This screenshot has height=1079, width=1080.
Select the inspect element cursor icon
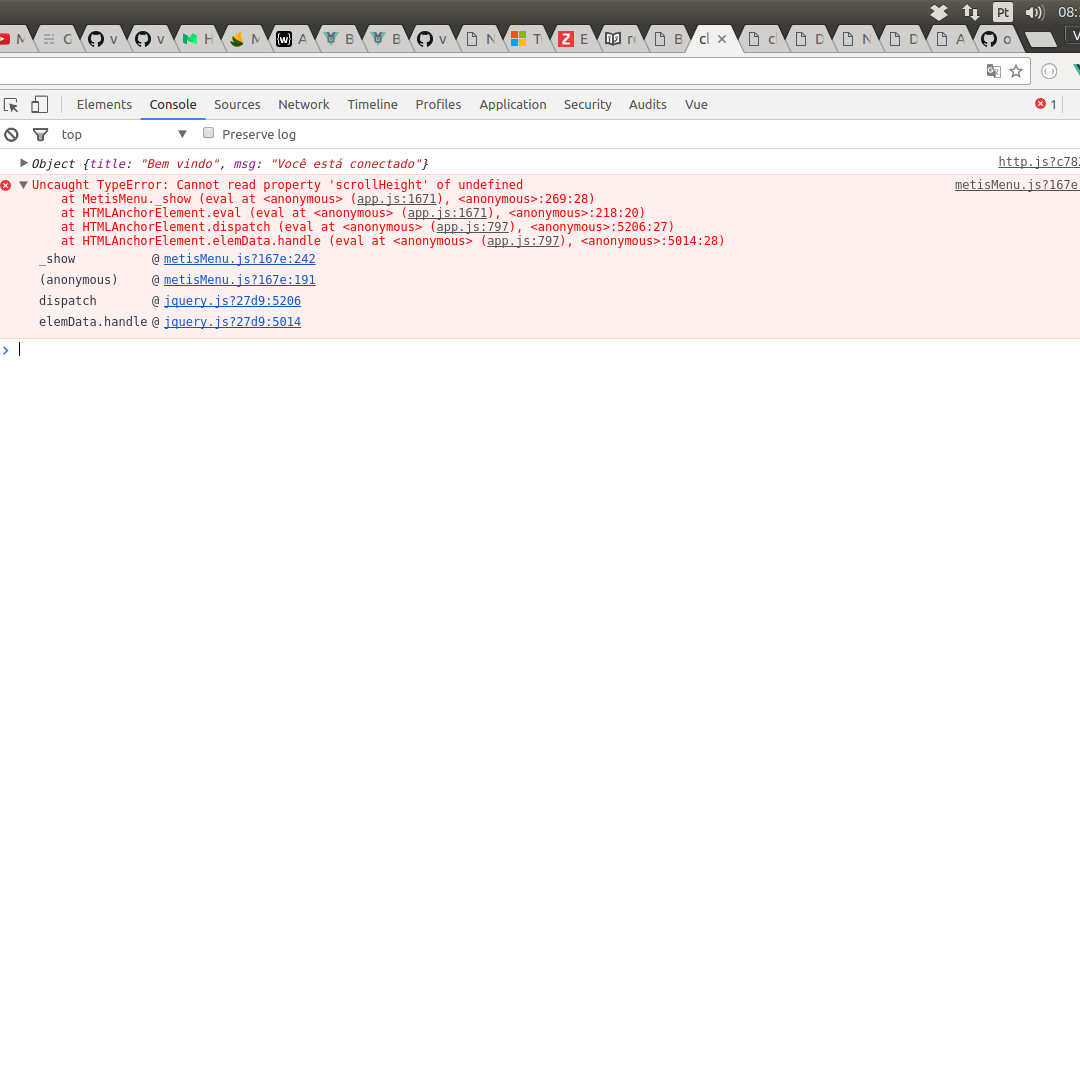pos(11,104)
